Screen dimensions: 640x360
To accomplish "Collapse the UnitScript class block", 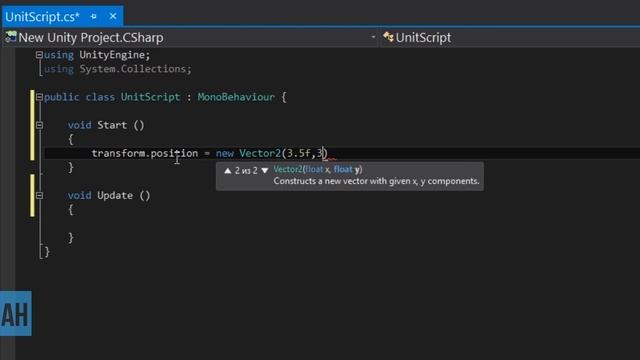I will [39, 97].
